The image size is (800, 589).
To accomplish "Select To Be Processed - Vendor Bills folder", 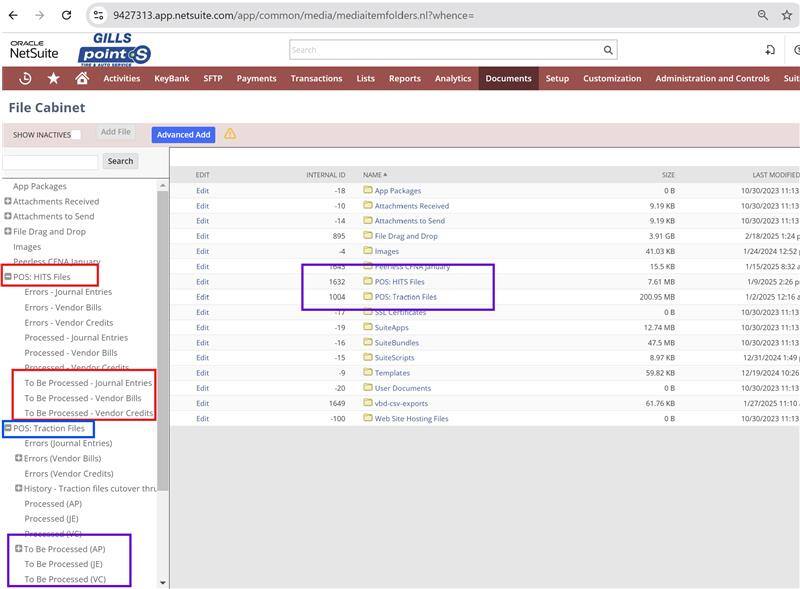I will tap(83, 398).
